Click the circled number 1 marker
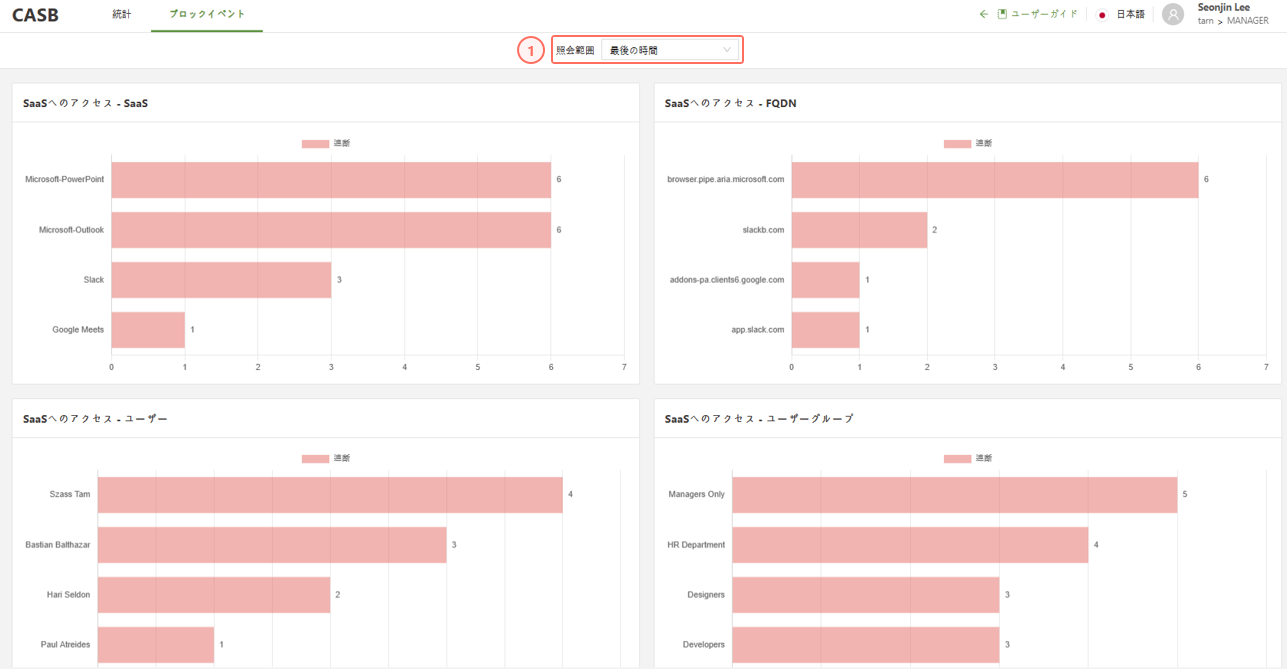 [x=530, y=50]
